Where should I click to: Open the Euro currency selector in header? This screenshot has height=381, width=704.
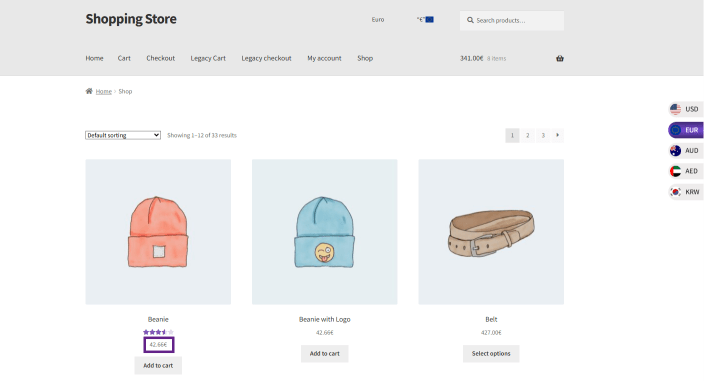[378, 20]
